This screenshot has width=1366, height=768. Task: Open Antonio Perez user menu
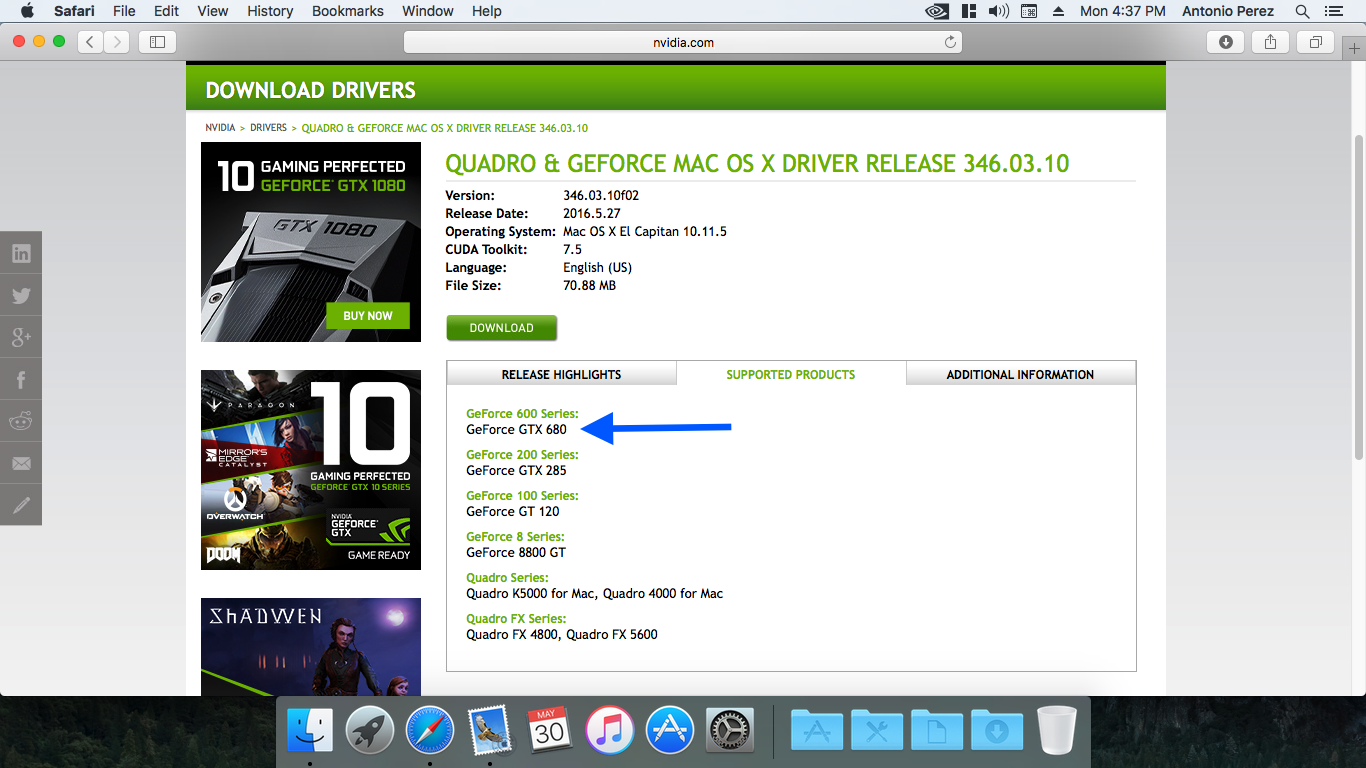click(1228, 11)
